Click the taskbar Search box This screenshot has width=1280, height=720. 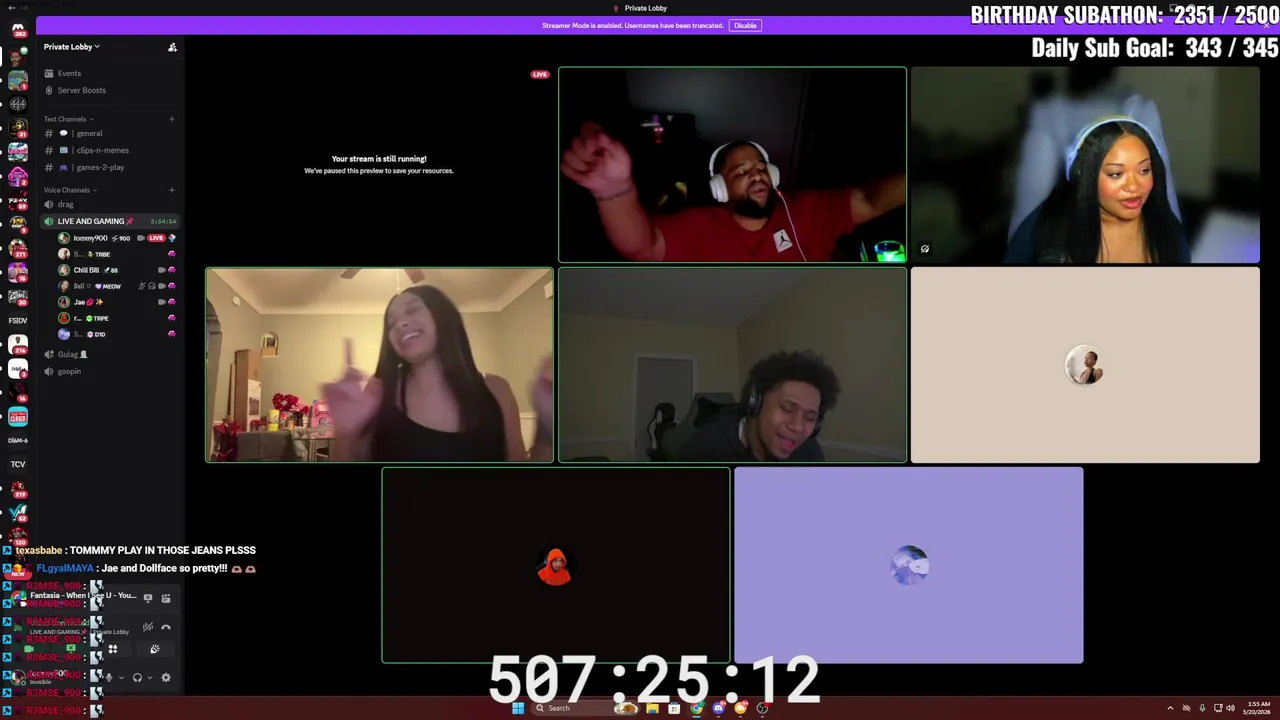585,708
